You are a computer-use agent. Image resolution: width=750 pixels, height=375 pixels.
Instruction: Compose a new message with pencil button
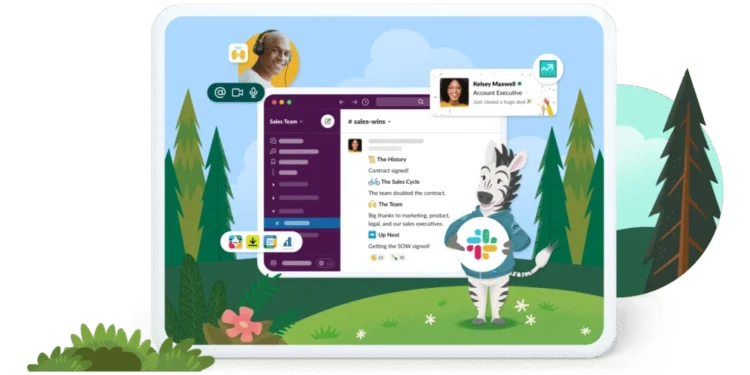[x=328, y=121]
